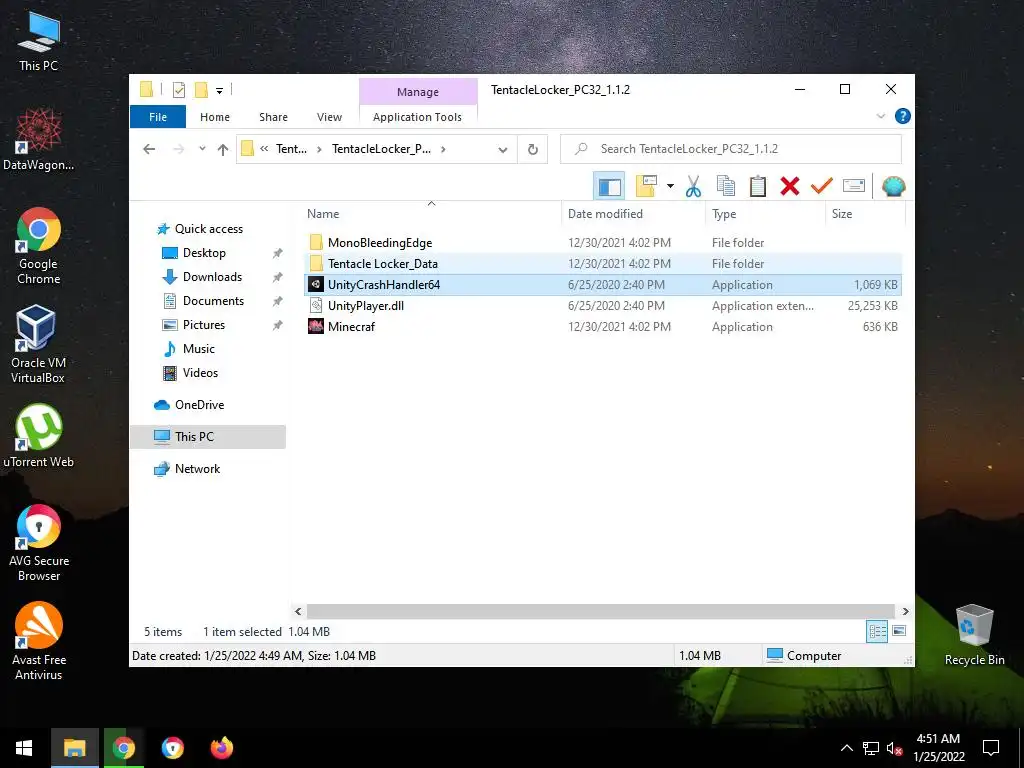
Task: Open the New folder dropdown arrow
Action: [x=670, y=187]
